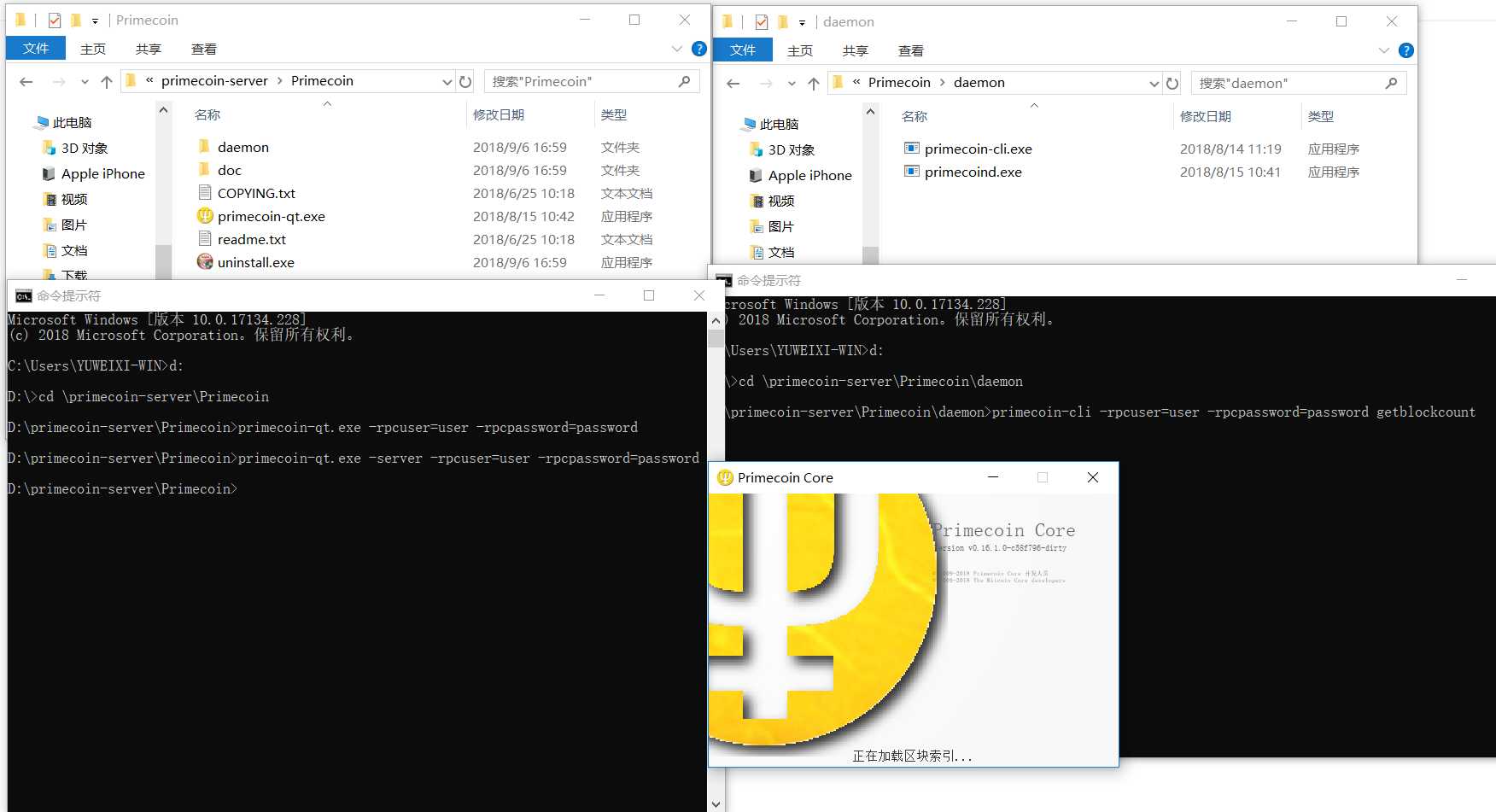The height and width of the screenshot is (812, 1496).
Task: Click Up arrow in Primecoin explorer window
Action: point(107,82)
